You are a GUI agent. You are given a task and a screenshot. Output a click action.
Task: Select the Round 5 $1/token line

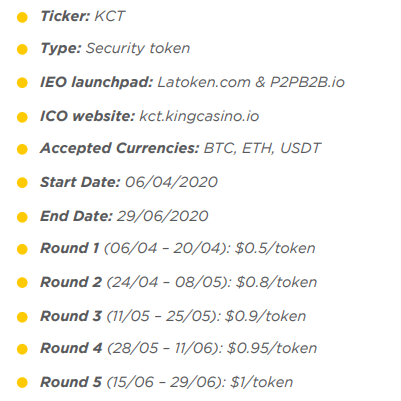[167, 382]
